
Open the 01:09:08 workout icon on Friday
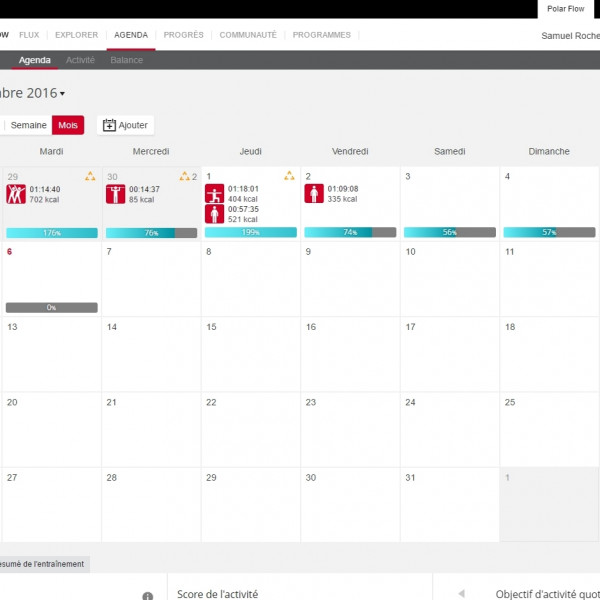[x=314, y=194]
